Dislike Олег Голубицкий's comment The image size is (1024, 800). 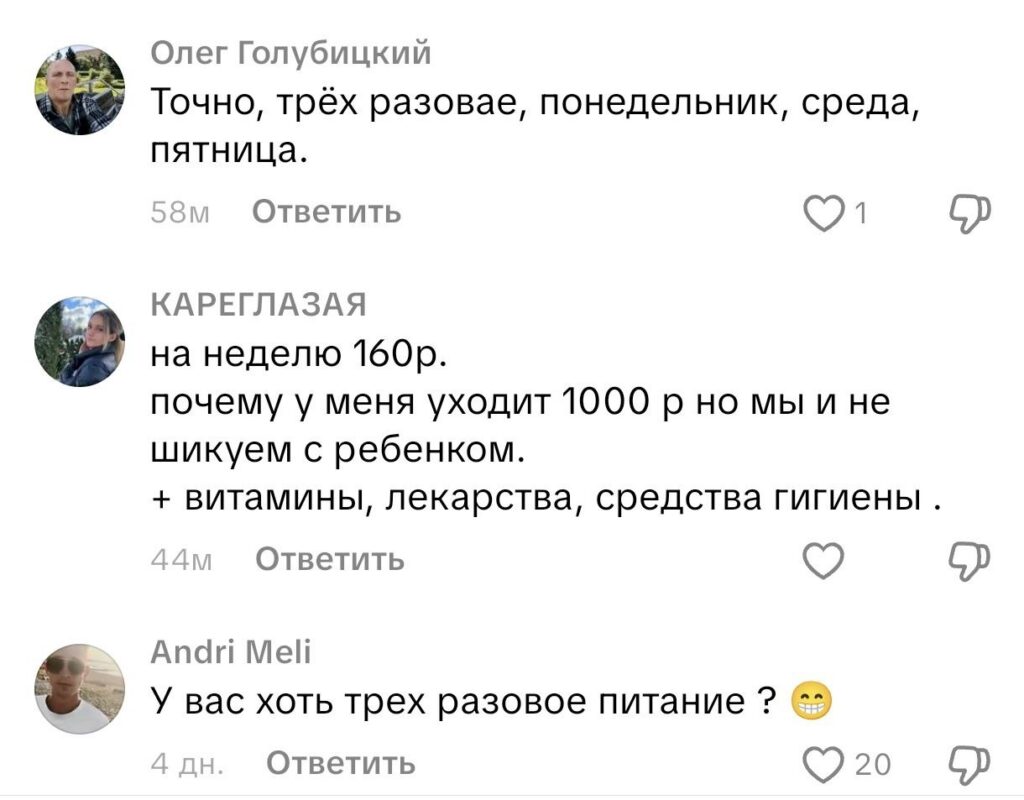[968, 213]
